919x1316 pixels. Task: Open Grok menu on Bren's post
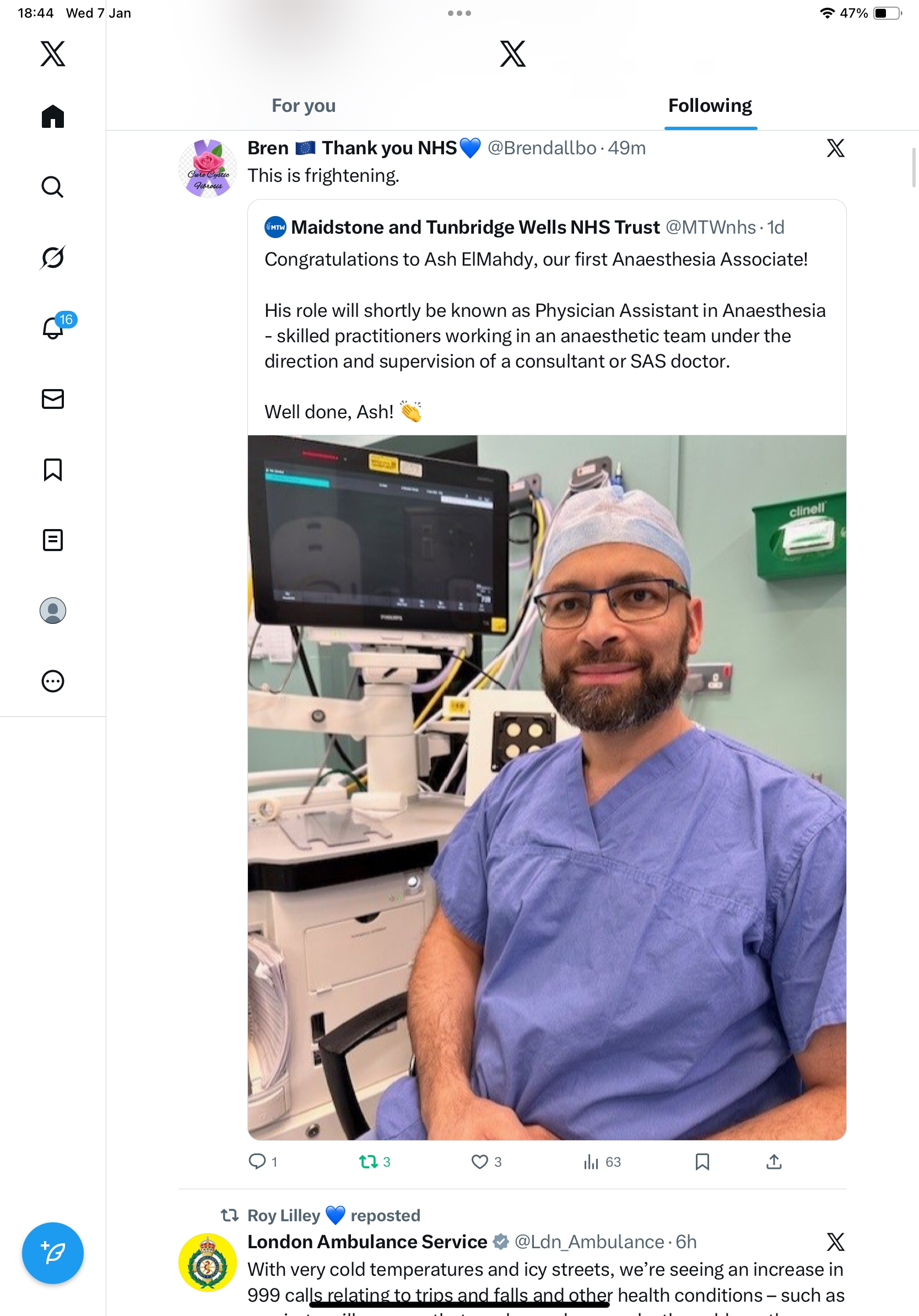(x=835, y=148)
